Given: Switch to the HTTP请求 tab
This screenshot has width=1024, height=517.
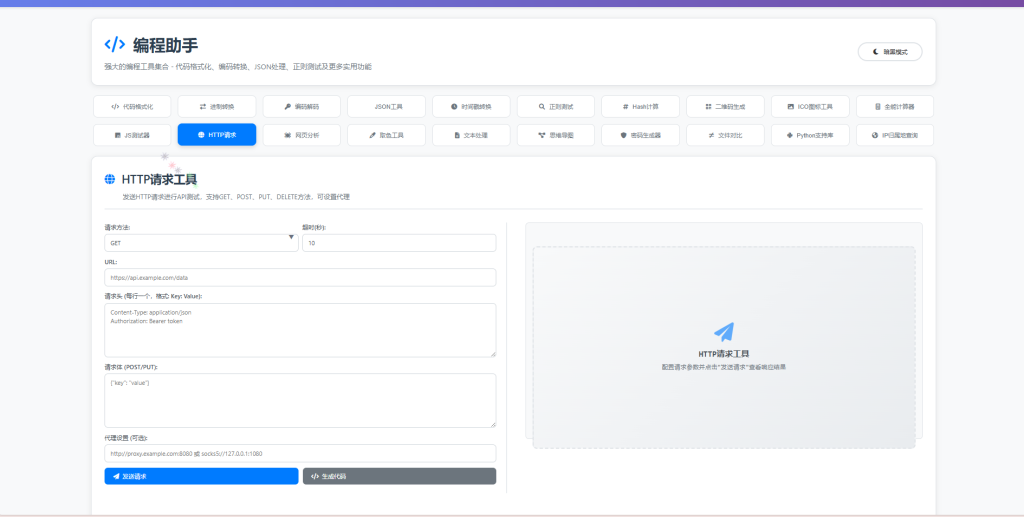Looking at the screenshot, I should pyautogui.click(x=217, y=134).
